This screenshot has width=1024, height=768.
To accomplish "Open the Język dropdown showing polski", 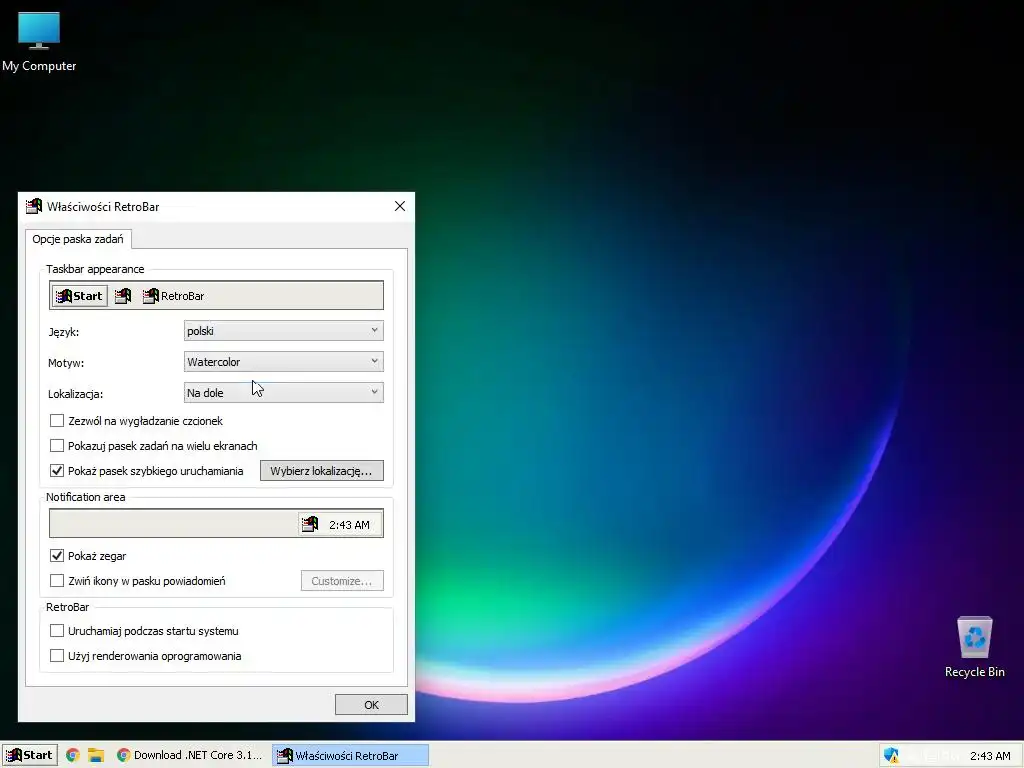I will 283,330.
